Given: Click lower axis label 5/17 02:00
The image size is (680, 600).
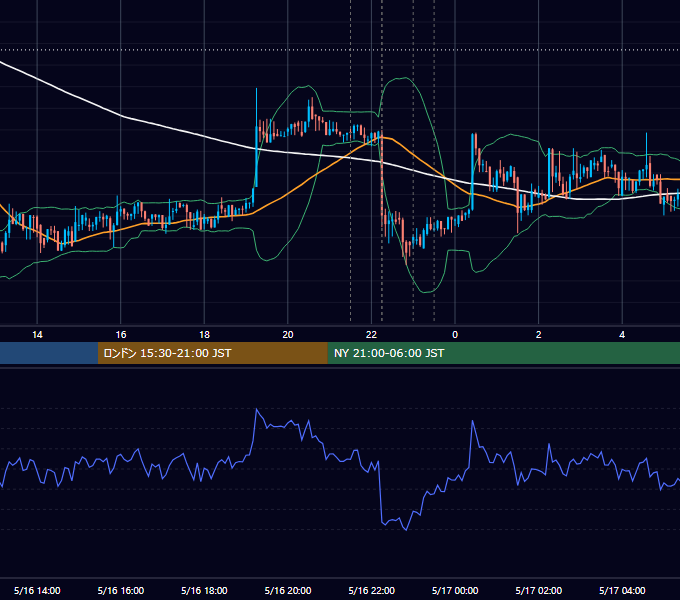Looking at the screenshot, I should pos(539,590).
